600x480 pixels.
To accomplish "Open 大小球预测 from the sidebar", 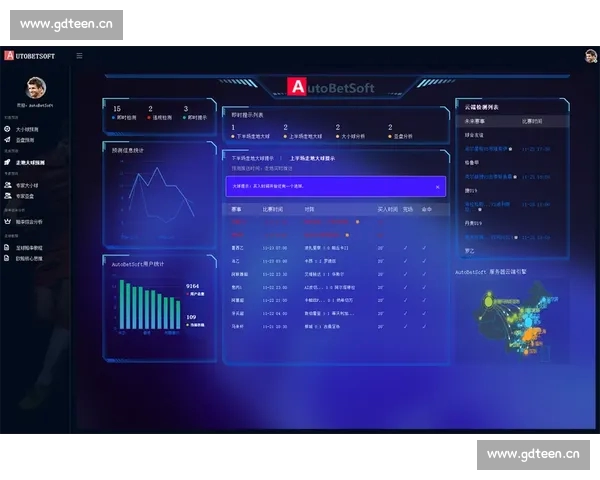I will pyautogui.click(x=28, y=129).
